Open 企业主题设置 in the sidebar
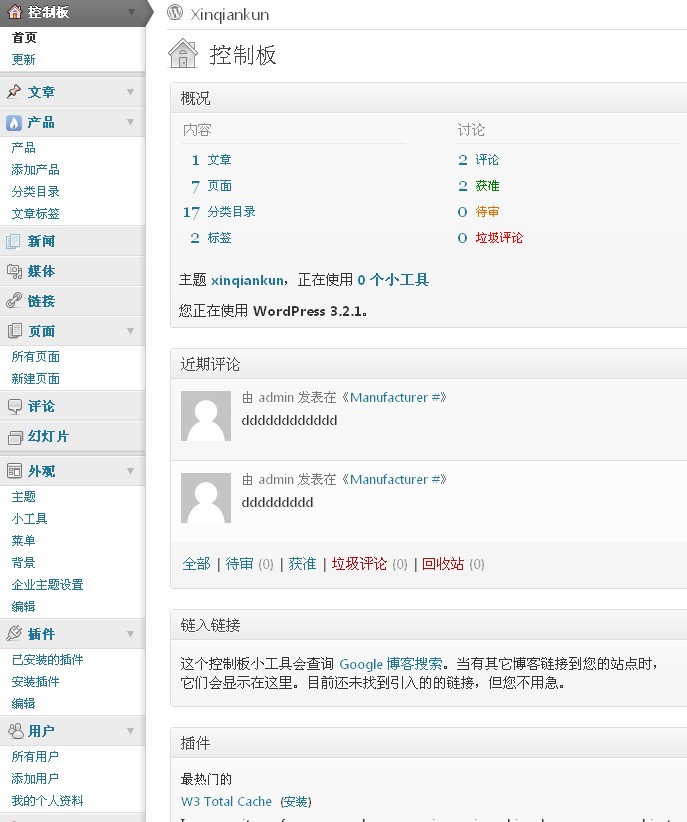Screen dimensions: 687x822 pos(48,585)
